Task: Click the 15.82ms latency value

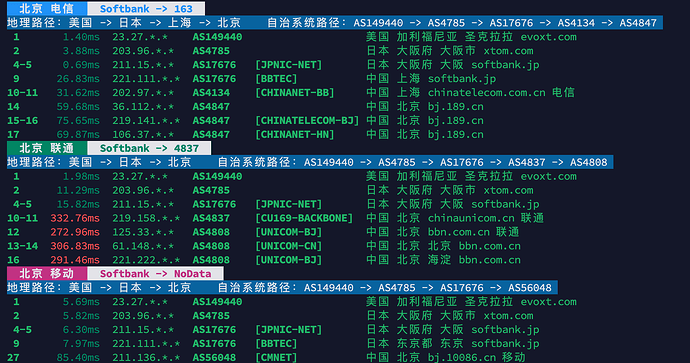Action: pos(78,204)
